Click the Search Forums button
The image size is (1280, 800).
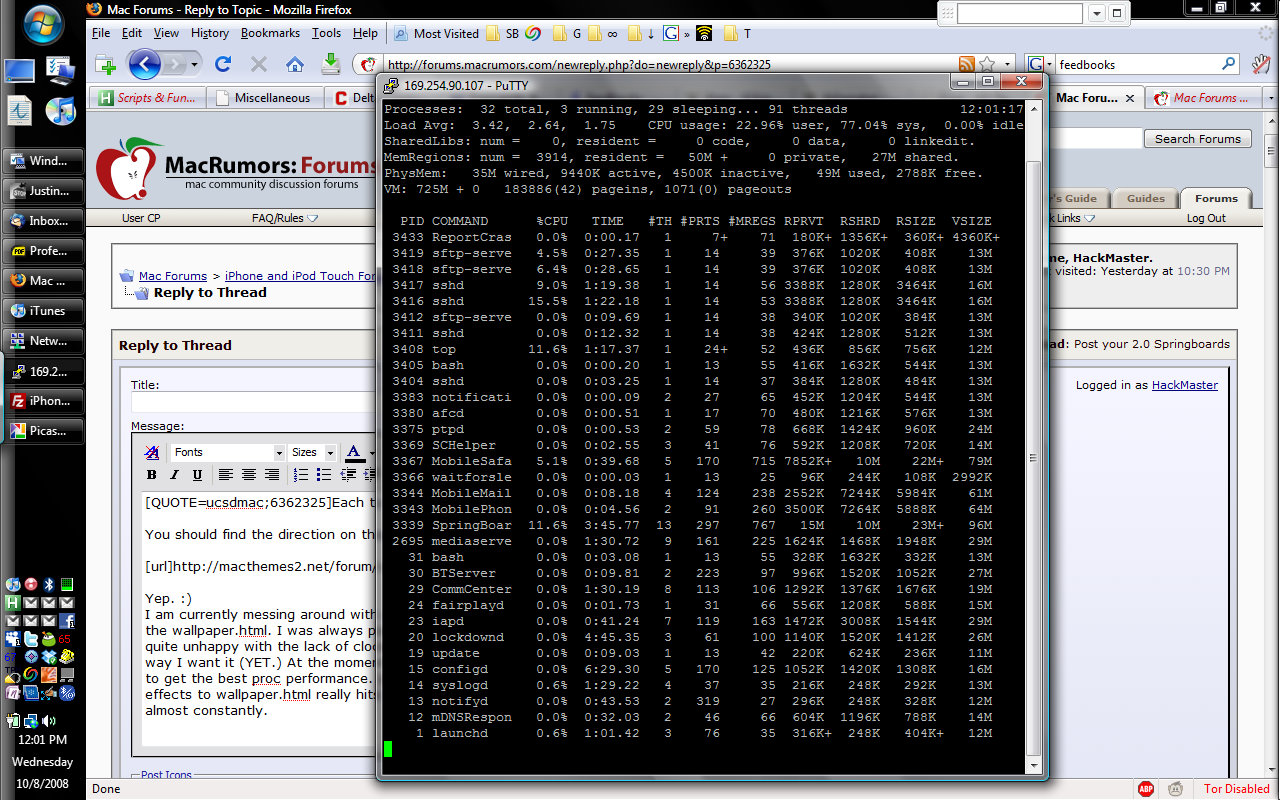pos(1197,139)
